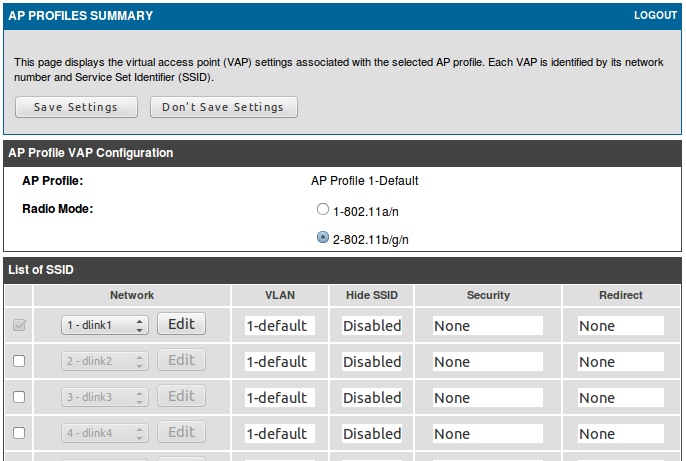
Task: Open the 1 - dlink1 network dropdown
Action: click(x=105, y=325)
